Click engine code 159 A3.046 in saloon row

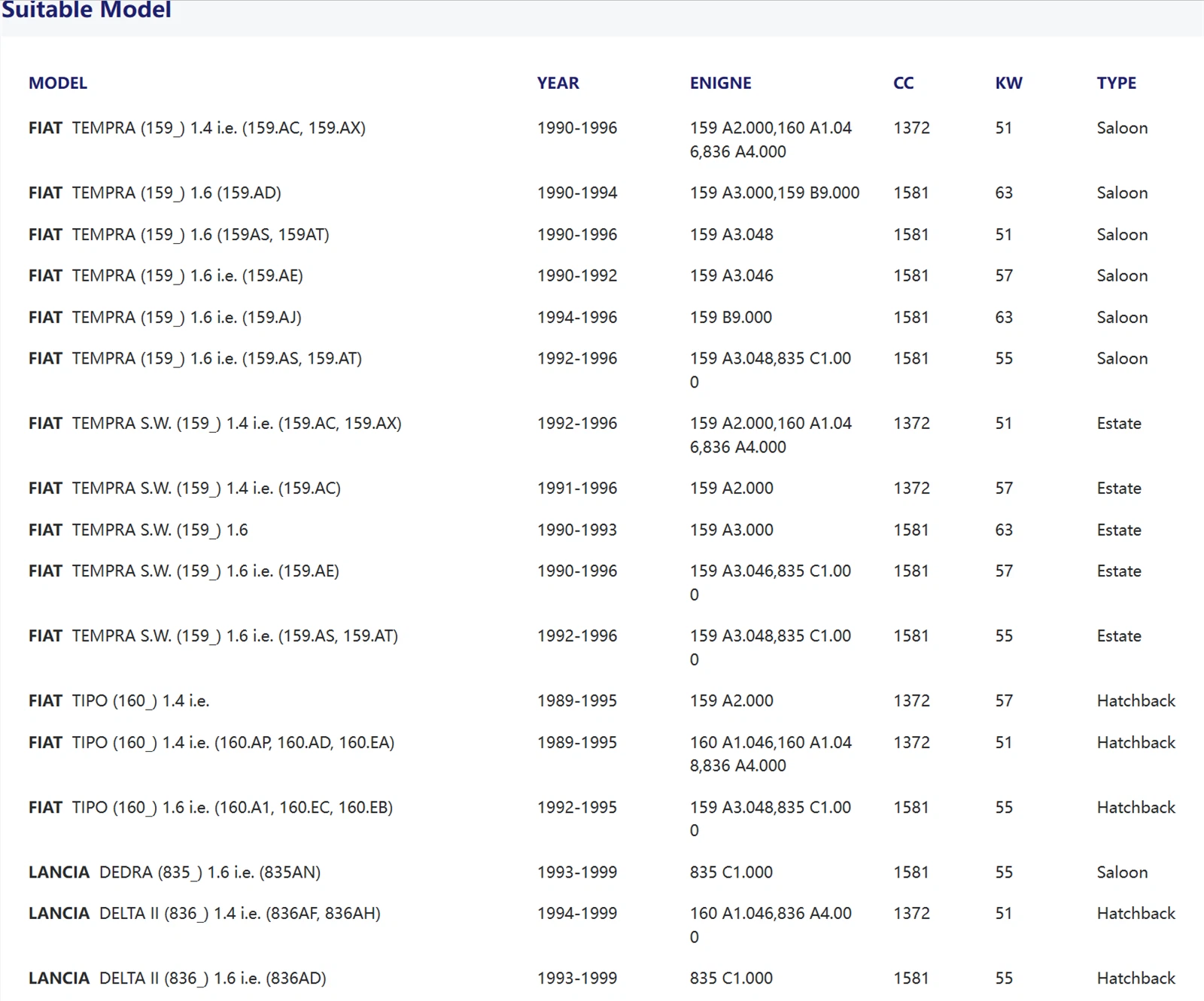[731, 275]
